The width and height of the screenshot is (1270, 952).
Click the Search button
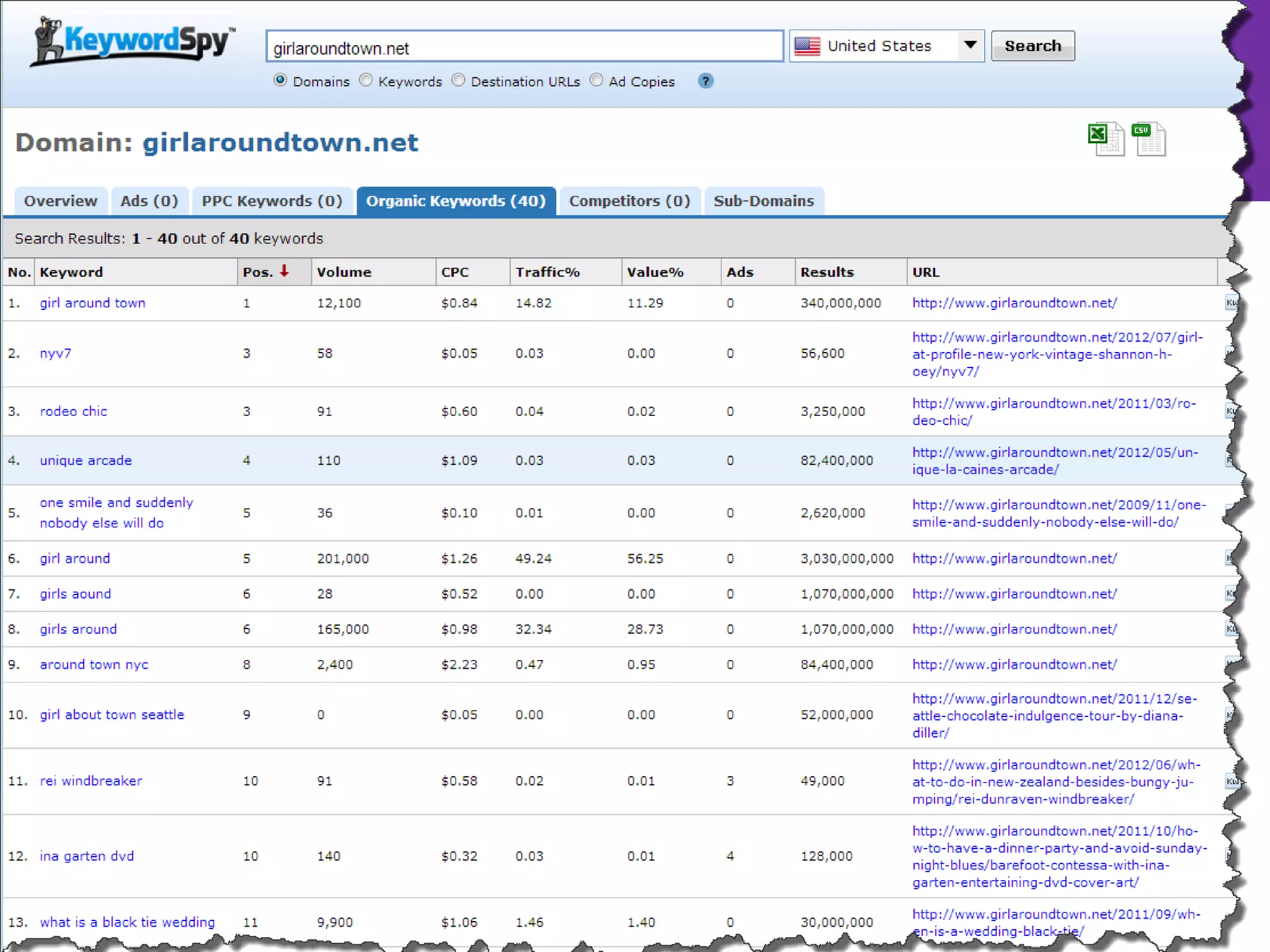(1032, 46)
